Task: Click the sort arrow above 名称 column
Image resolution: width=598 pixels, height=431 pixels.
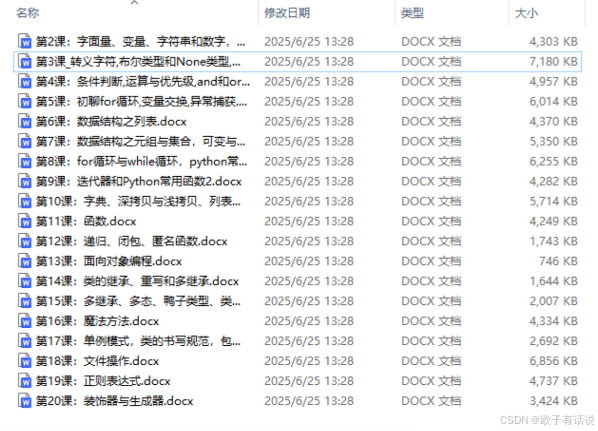Action: [134, 3]
